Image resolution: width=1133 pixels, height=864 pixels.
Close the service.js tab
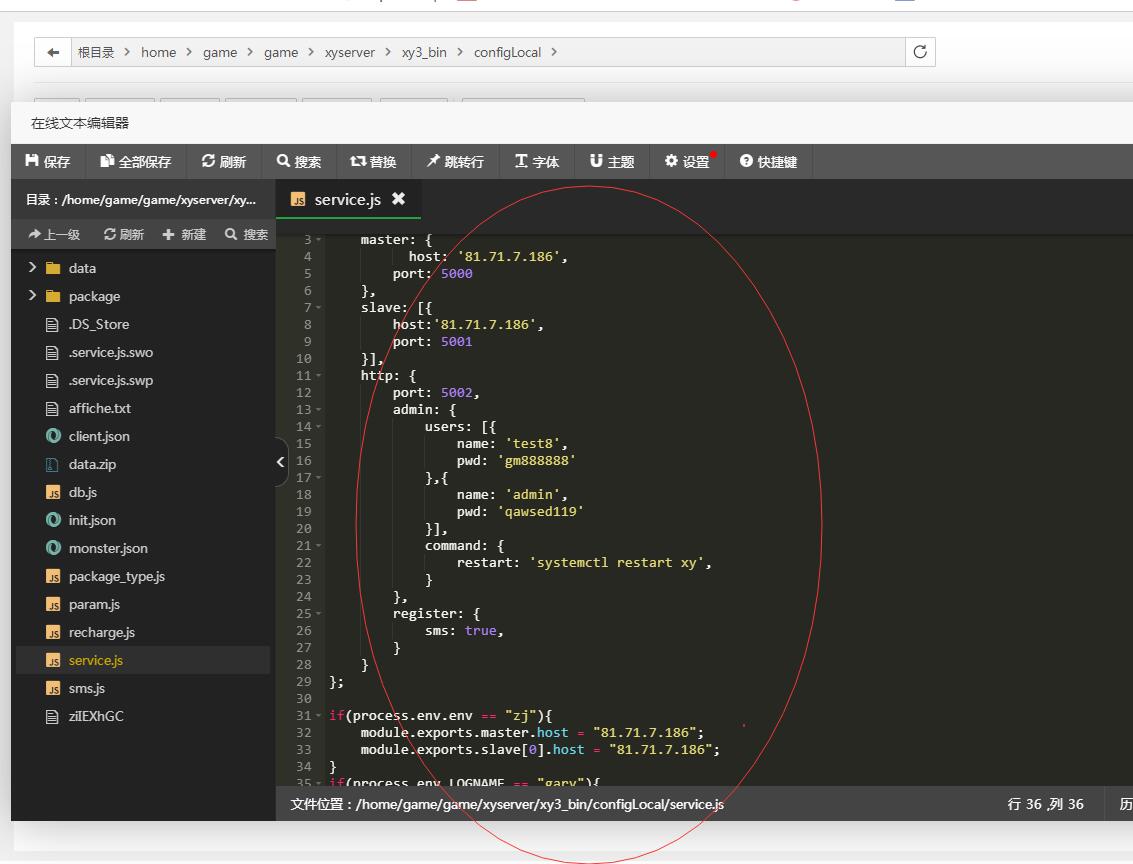point(398,199)
